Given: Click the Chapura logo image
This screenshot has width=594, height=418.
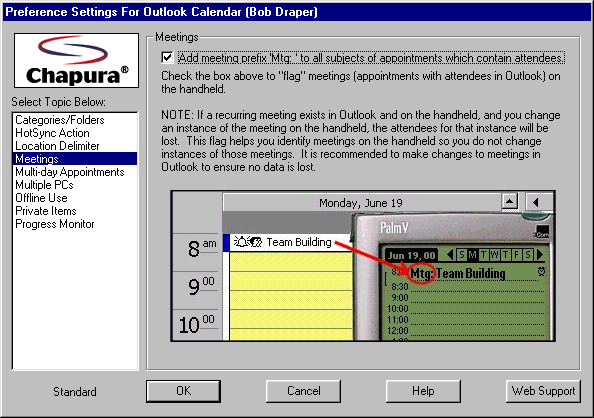Looking at the screenshot, I should coord(77,61).
